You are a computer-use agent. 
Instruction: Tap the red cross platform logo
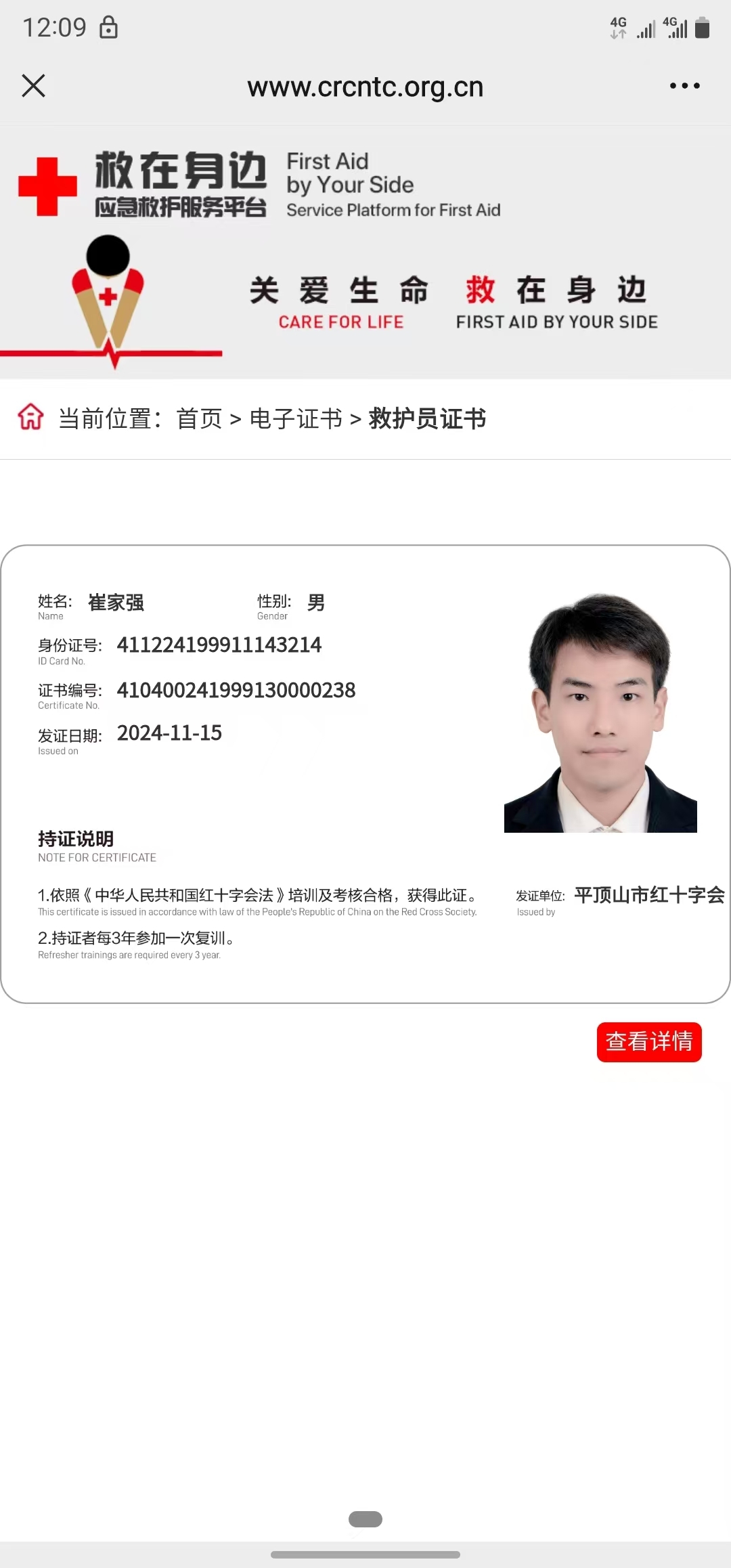point(47,186)
